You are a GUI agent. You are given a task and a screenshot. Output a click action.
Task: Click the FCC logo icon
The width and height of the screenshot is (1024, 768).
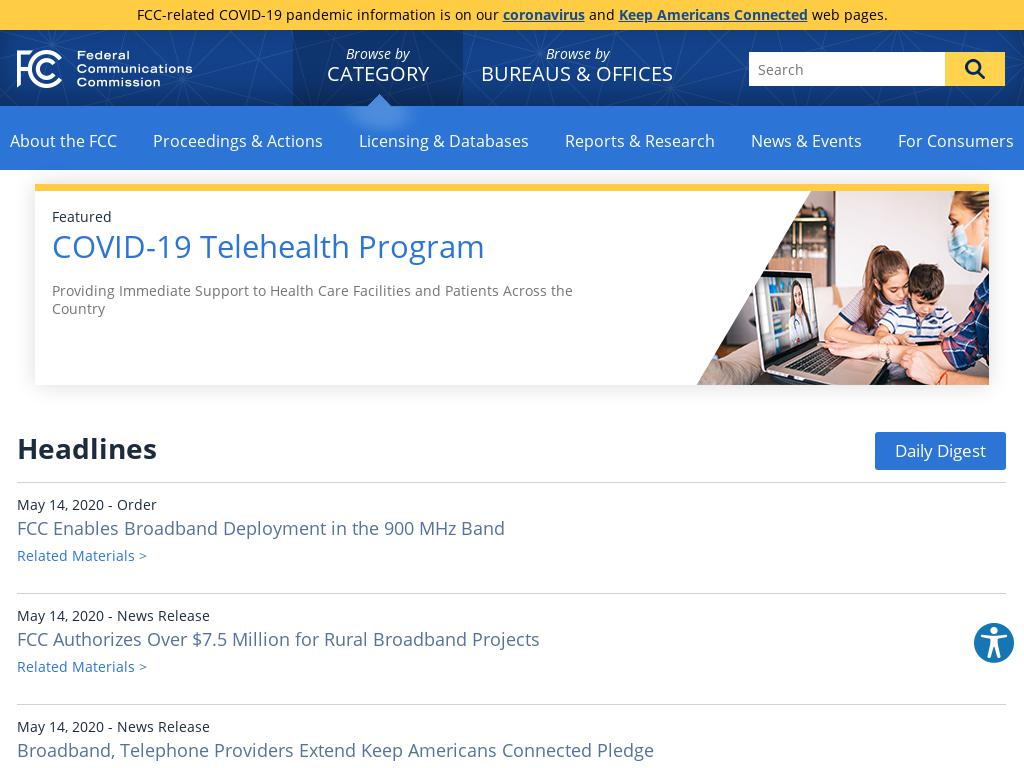(40, 69)
